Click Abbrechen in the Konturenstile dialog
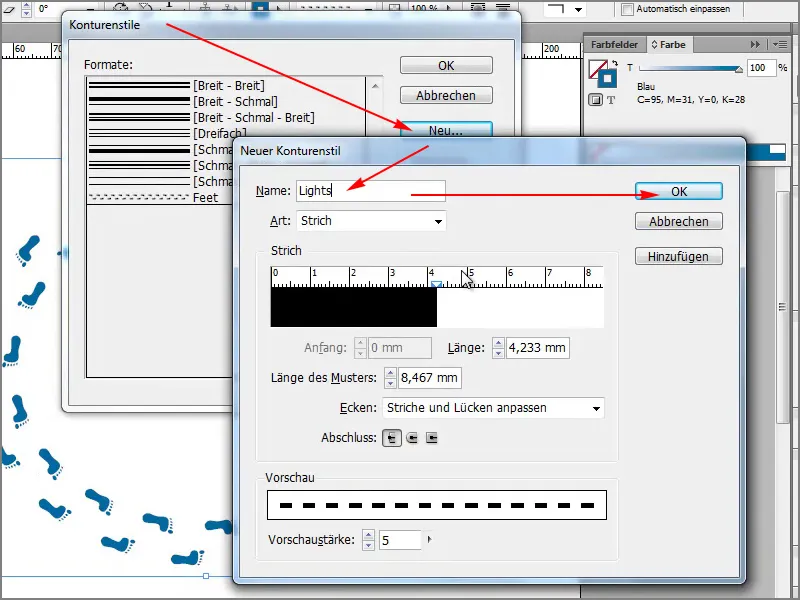The image size is (800, 600). (x=446, y=95)
